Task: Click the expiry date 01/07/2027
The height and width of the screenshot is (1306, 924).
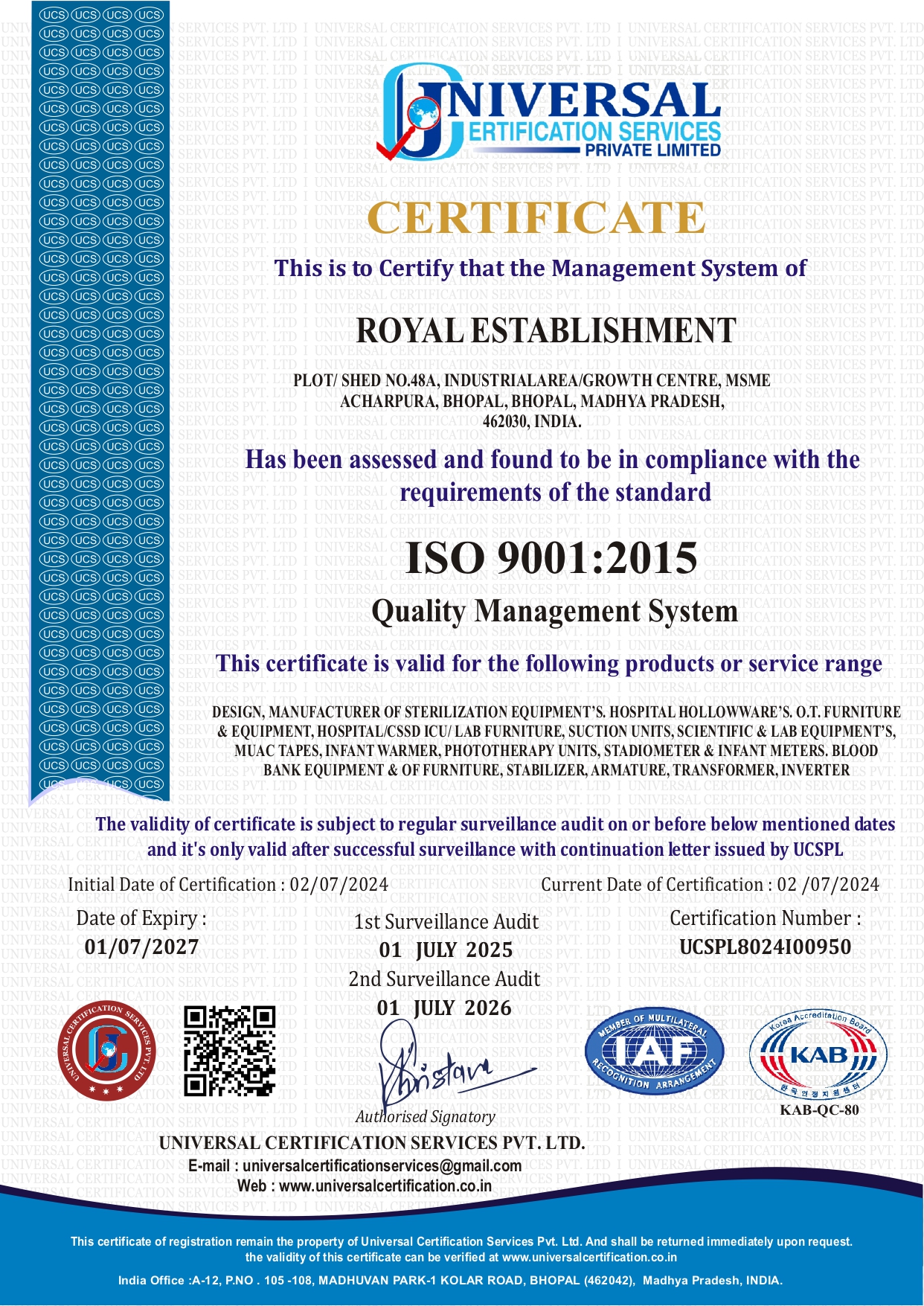Action: pos(141,947)
